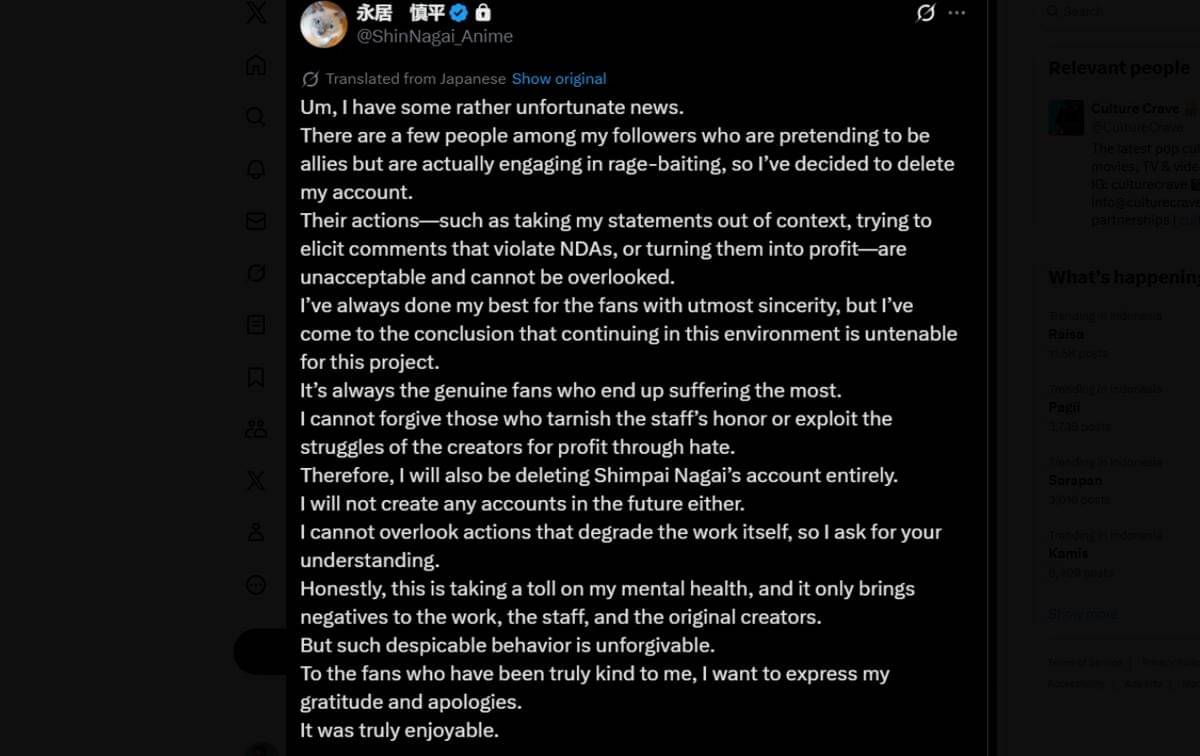
Task: Click the Post button in sidebar
Action: coord(260,652)
